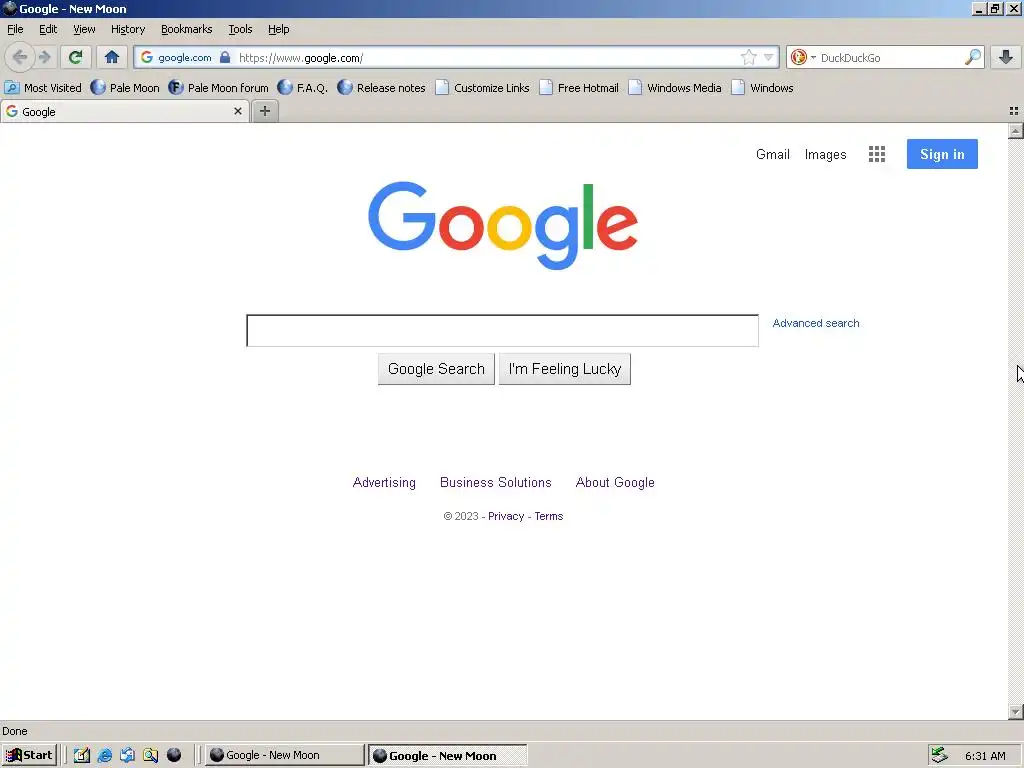
Task: Open the Downloads arrow button
Action: pyautogui.click(x=1006, y=57)
